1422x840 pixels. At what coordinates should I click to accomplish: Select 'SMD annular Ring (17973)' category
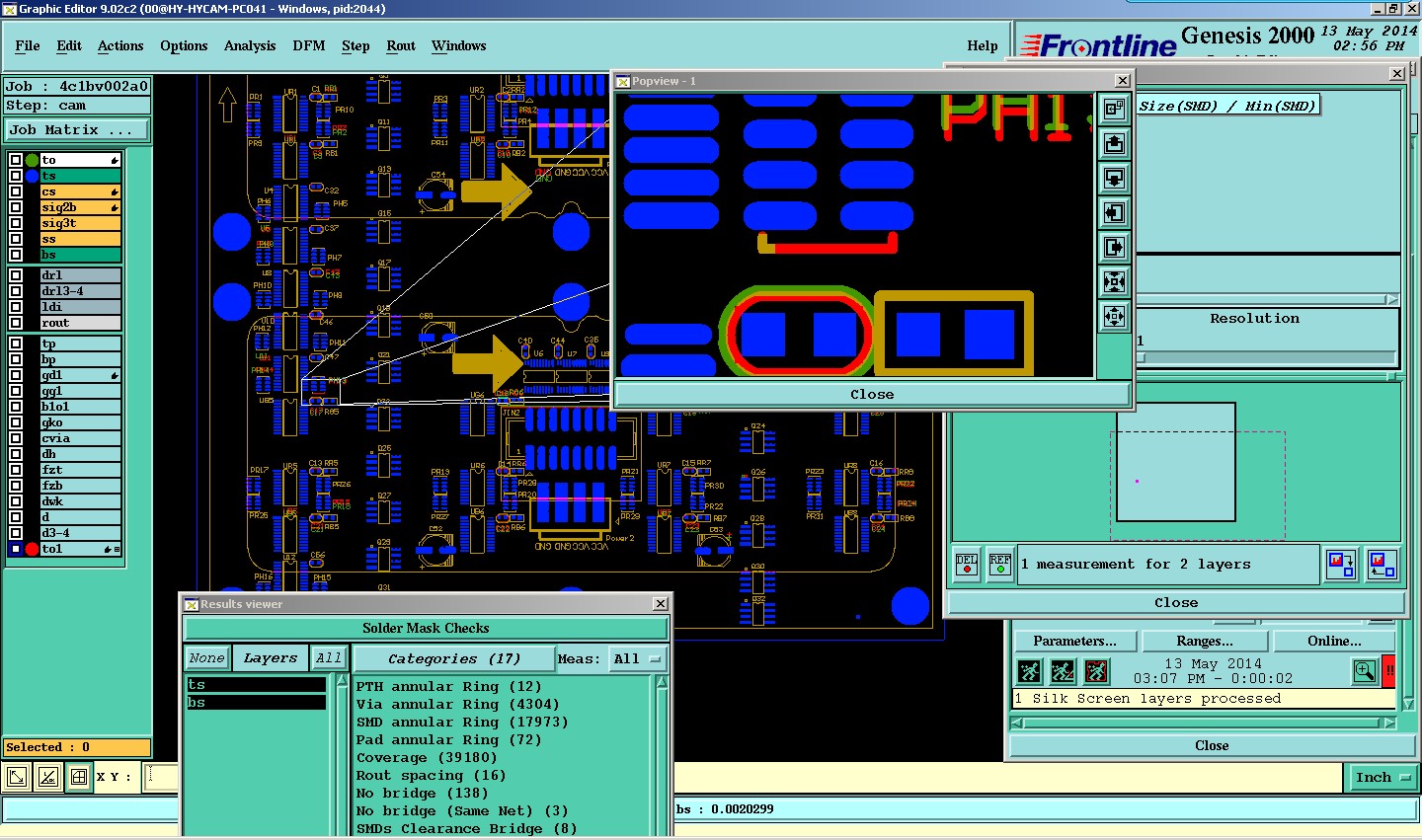[462, 722]
